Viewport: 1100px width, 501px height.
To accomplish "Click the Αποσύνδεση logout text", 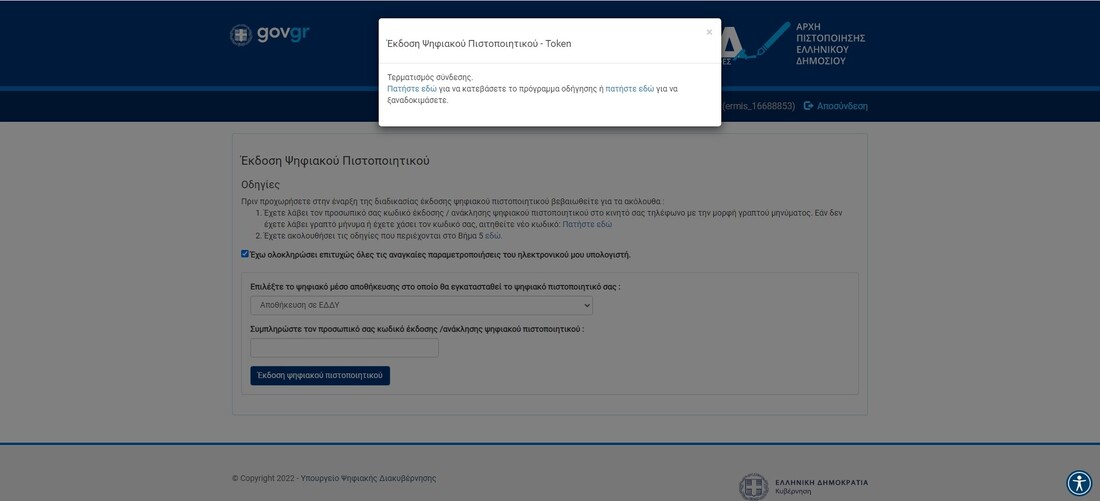I will [x=842, y=106].
